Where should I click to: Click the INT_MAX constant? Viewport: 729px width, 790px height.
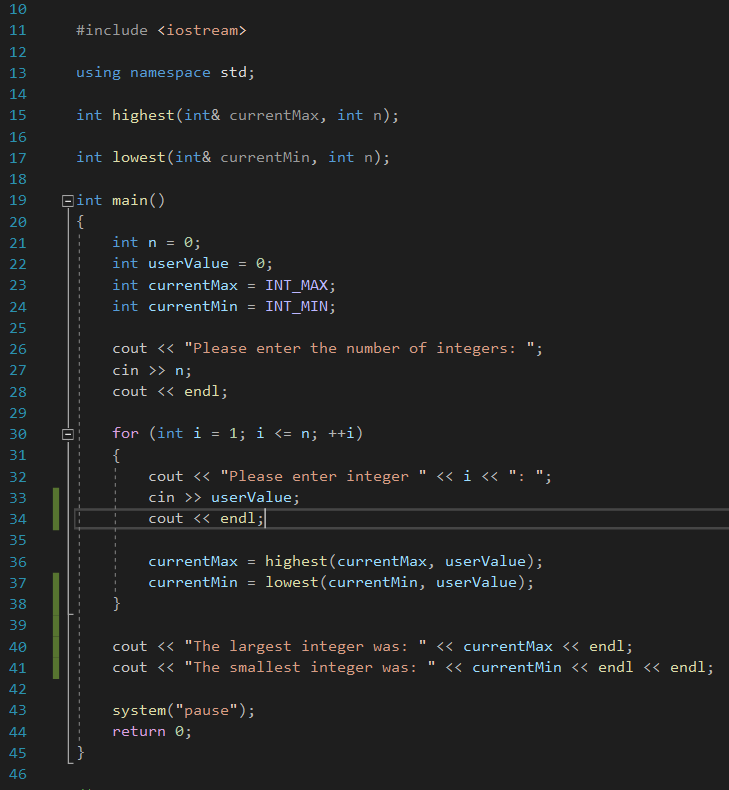pyautogui.click(x=296, y=286)
